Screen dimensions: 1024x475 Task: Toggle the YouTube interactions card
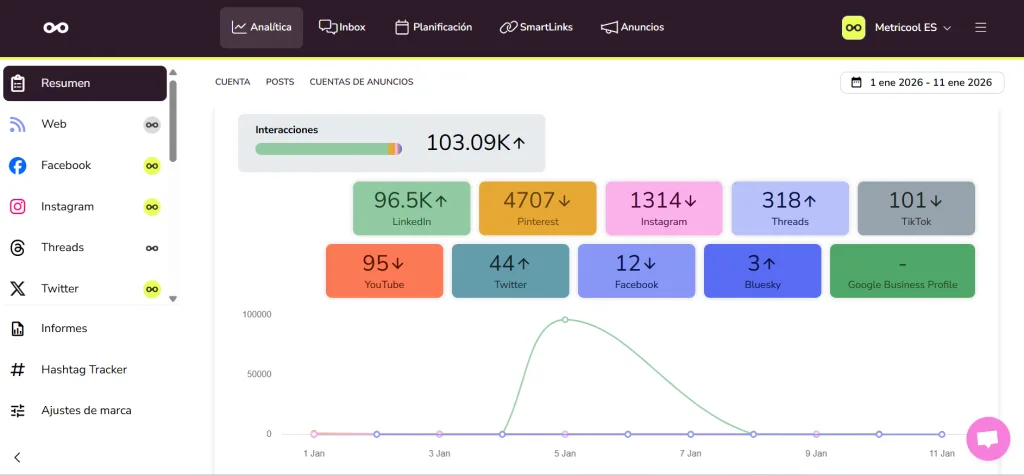coord(384,271)
